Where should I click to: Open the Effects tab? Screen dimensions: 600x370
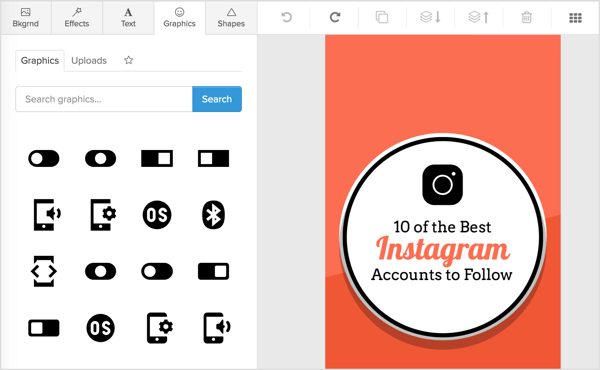click(x=77, y=18)
